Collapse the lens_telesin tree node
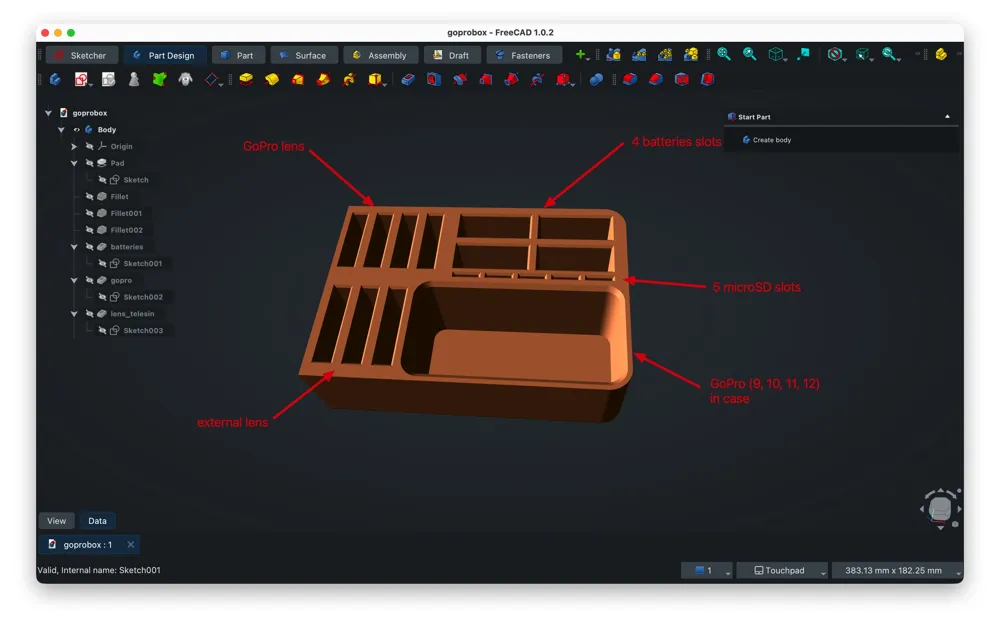Screen dimensions: 1000x632 (x=74, y=313)
